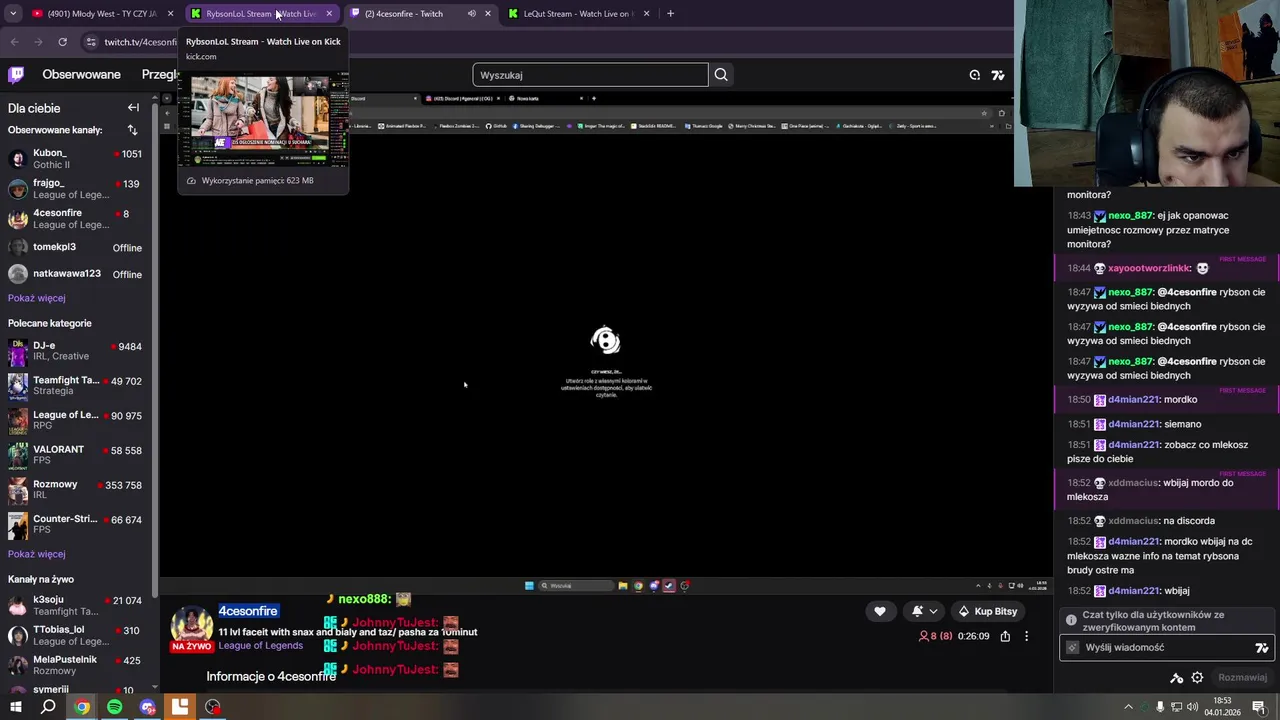The image size is (1280, 720).
Task: Open Teamfight Tactics category in sidebar
Action: (76, 386)
